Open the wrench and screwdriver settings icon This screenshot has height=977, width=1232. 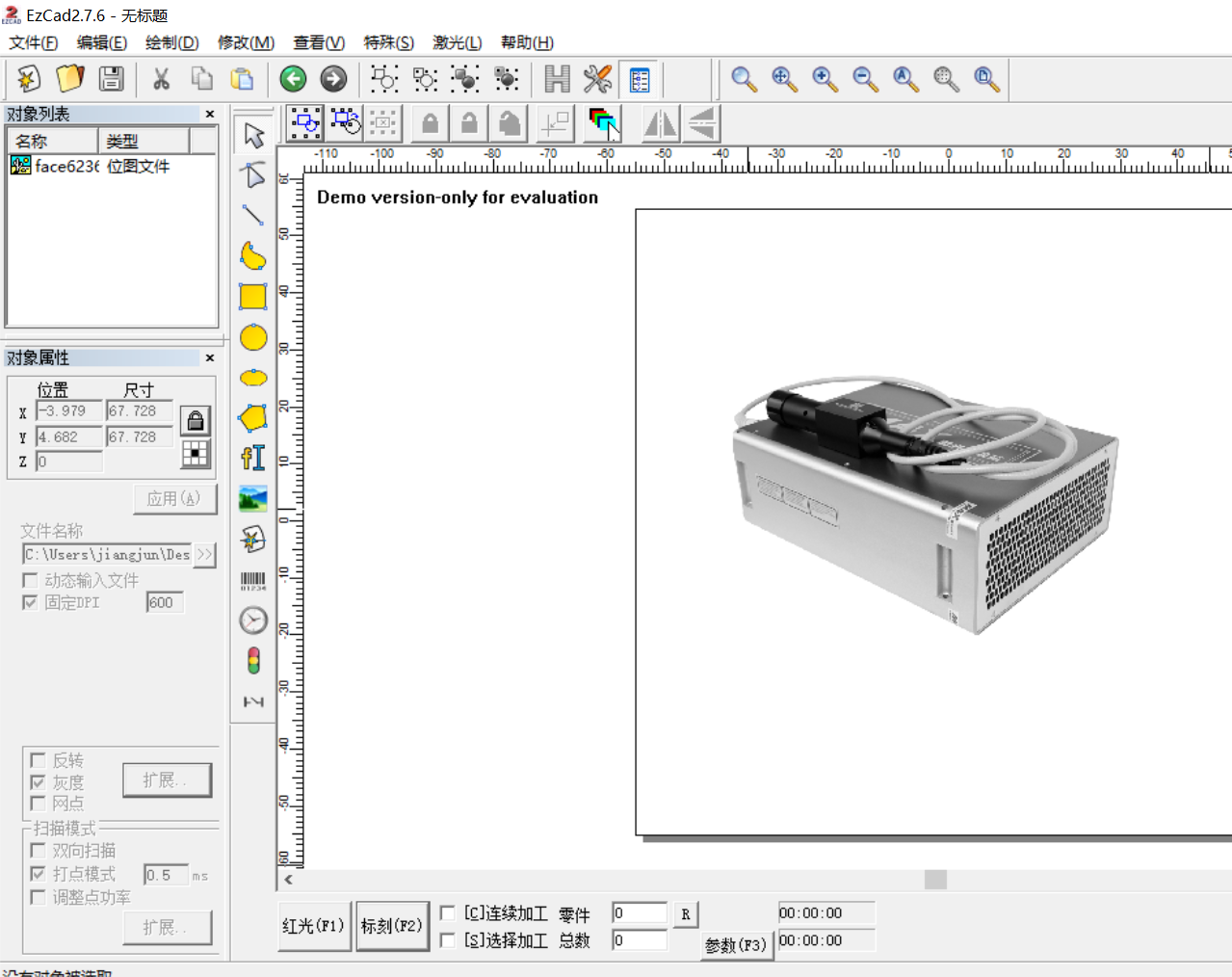click(597, 79)
